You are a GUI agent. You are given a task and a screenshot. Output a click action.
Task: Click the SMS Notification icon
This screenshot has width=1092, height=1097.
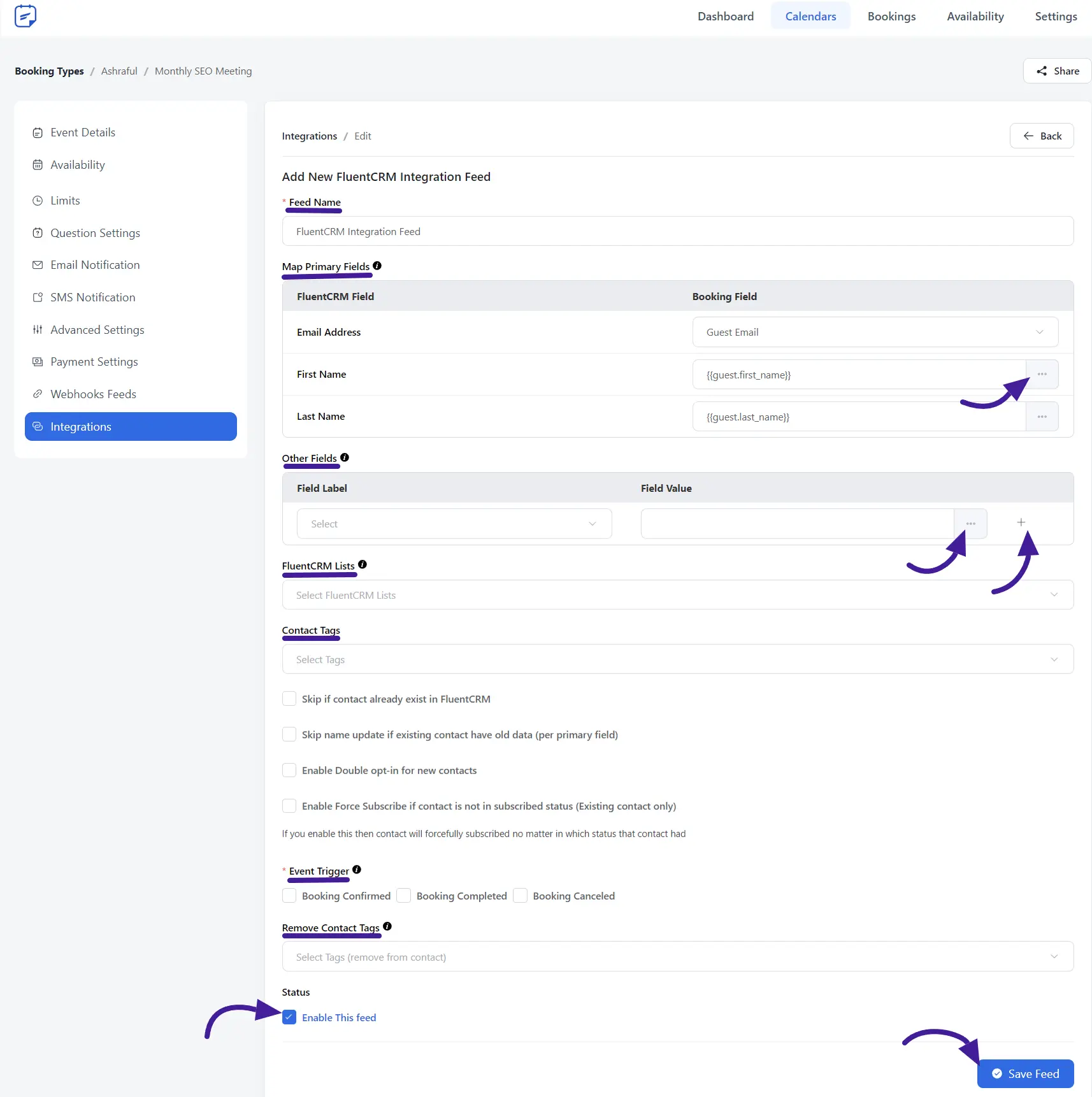click(38, 298)
